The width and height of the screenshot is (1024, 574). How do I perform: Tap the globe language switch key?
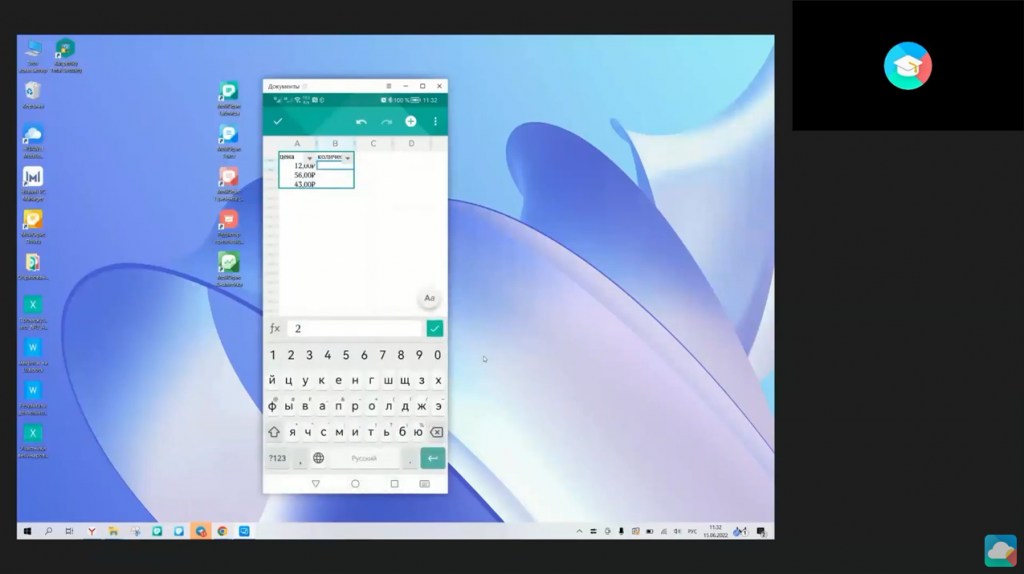[x=319, y=458]
